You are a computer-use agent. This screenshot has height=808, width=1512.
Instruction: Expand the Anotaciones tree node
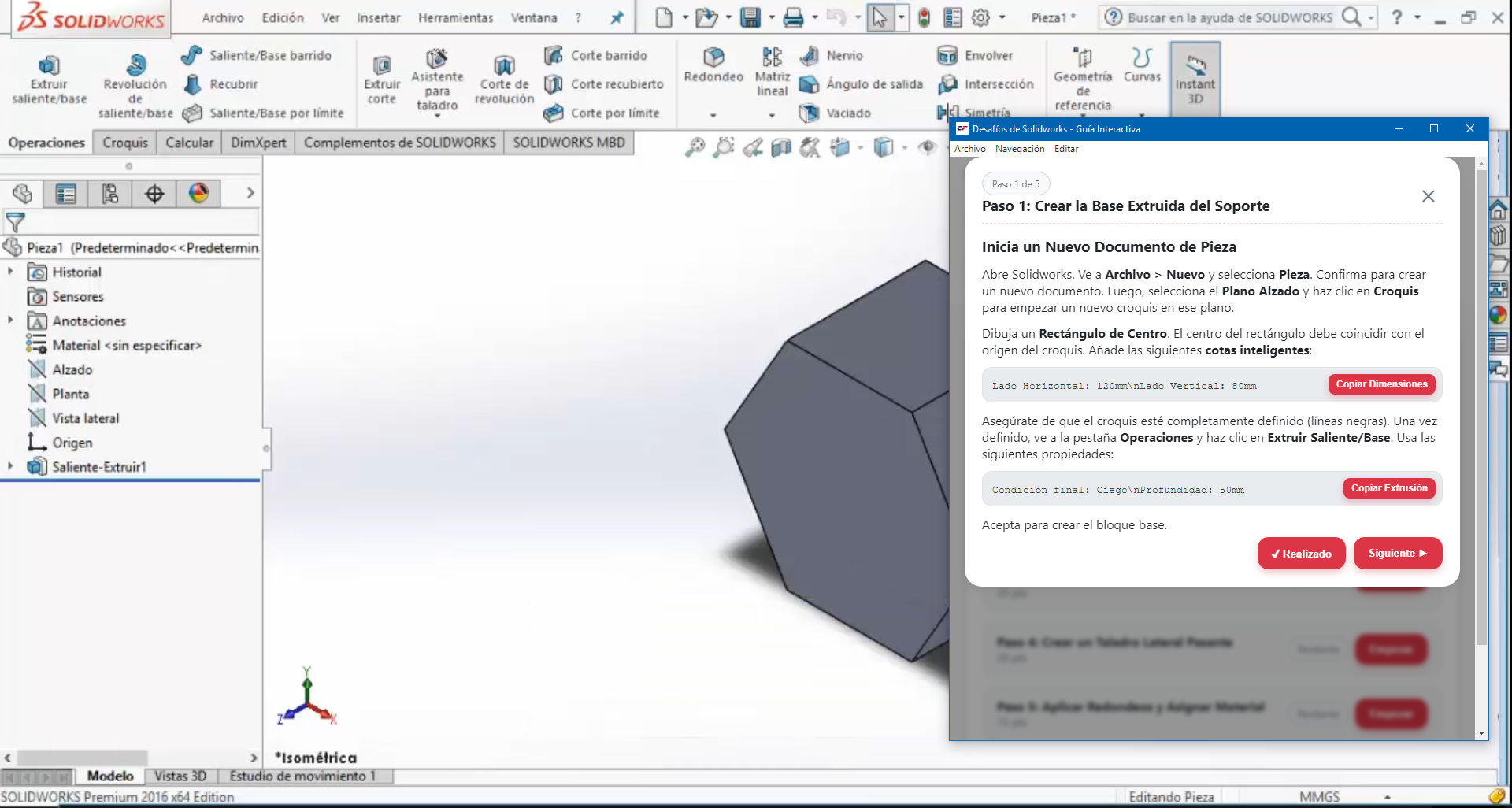click(10, 321)
